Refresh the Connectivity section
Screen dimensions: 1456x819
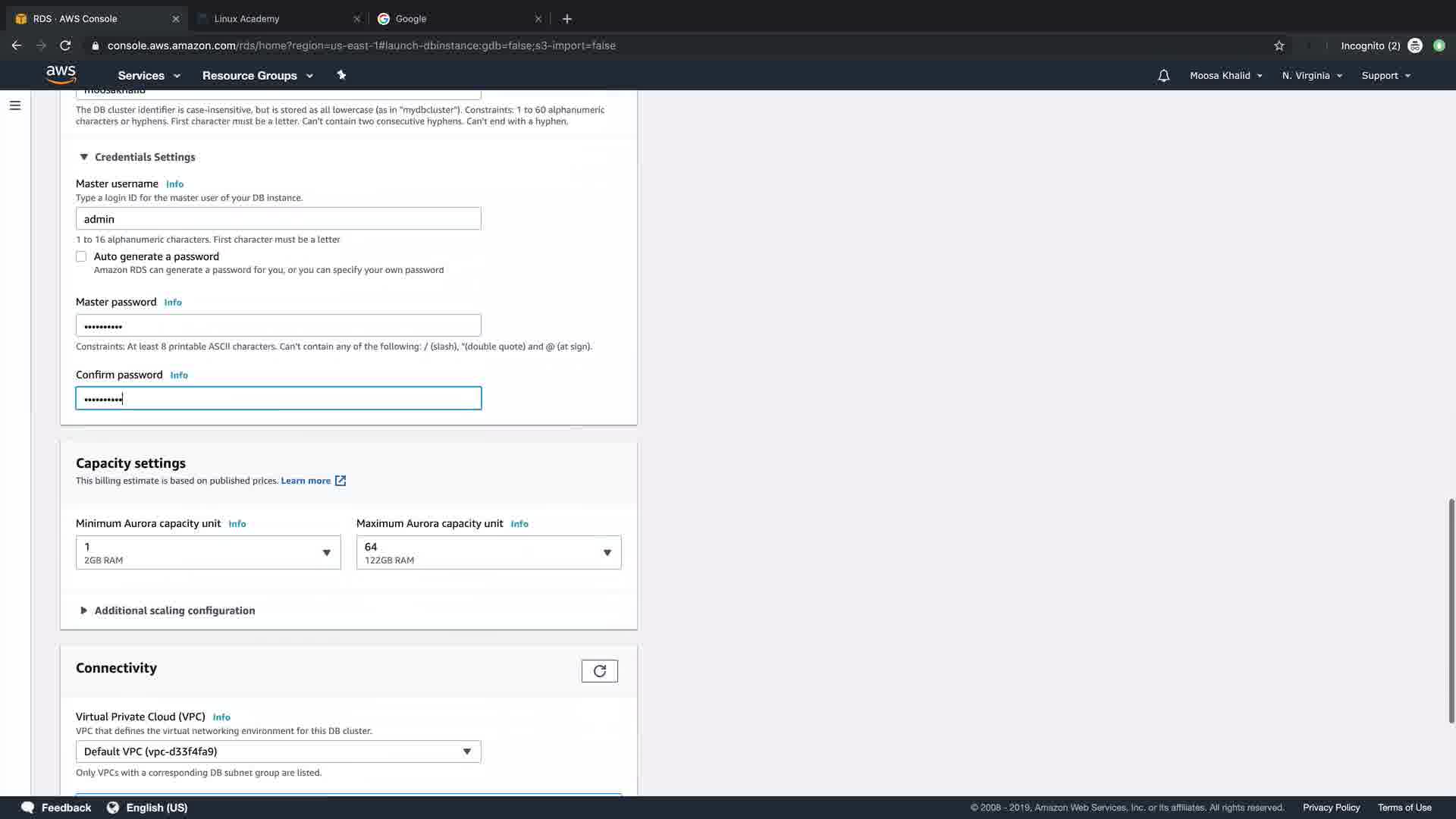599,671
